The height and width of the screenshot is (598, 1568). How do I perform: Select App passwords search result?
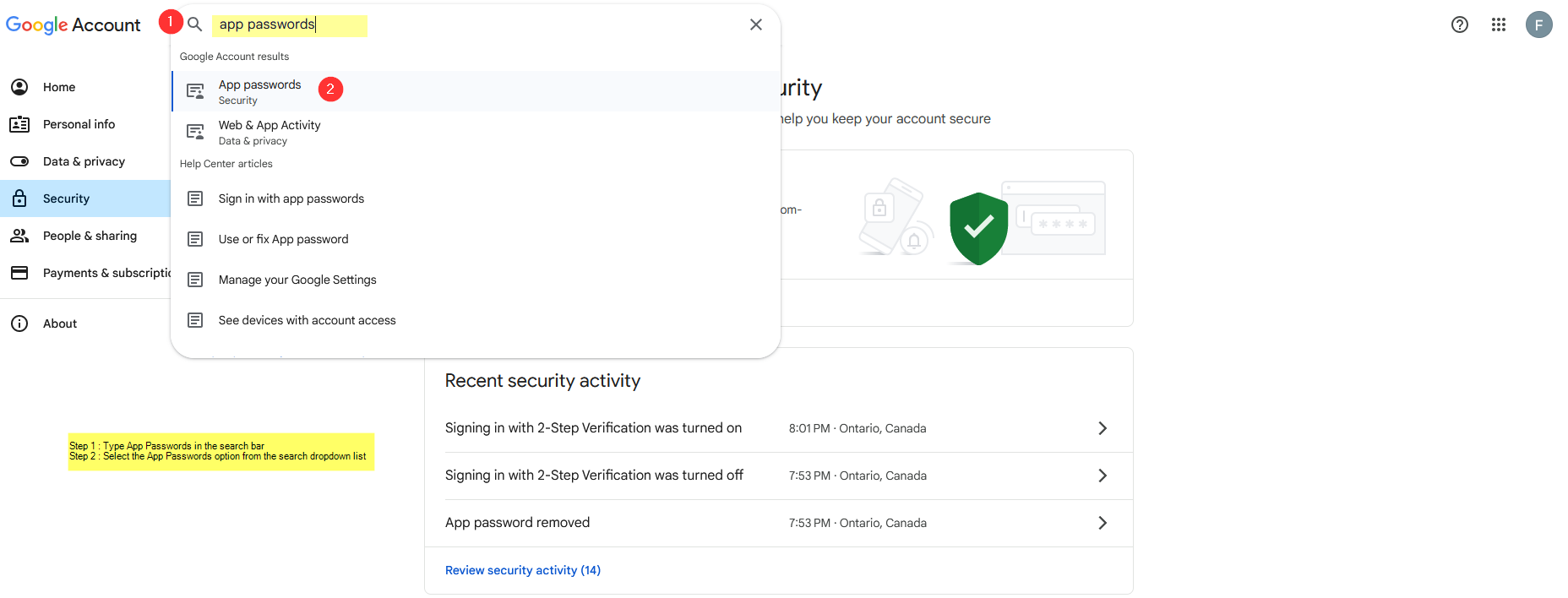pos(260,91)
